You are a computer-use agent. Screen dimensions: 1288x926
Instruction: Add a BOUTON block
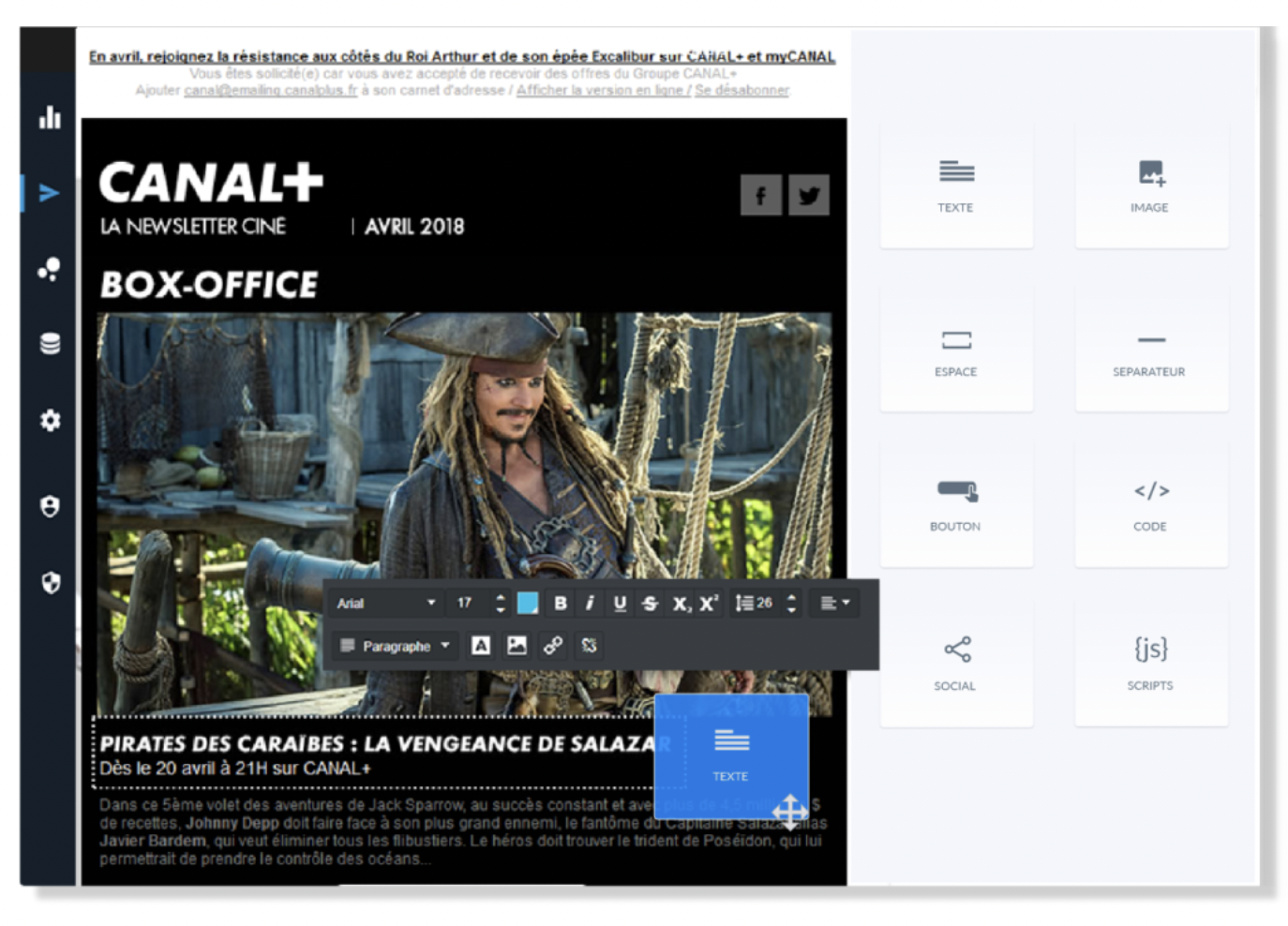pos(956,505)
